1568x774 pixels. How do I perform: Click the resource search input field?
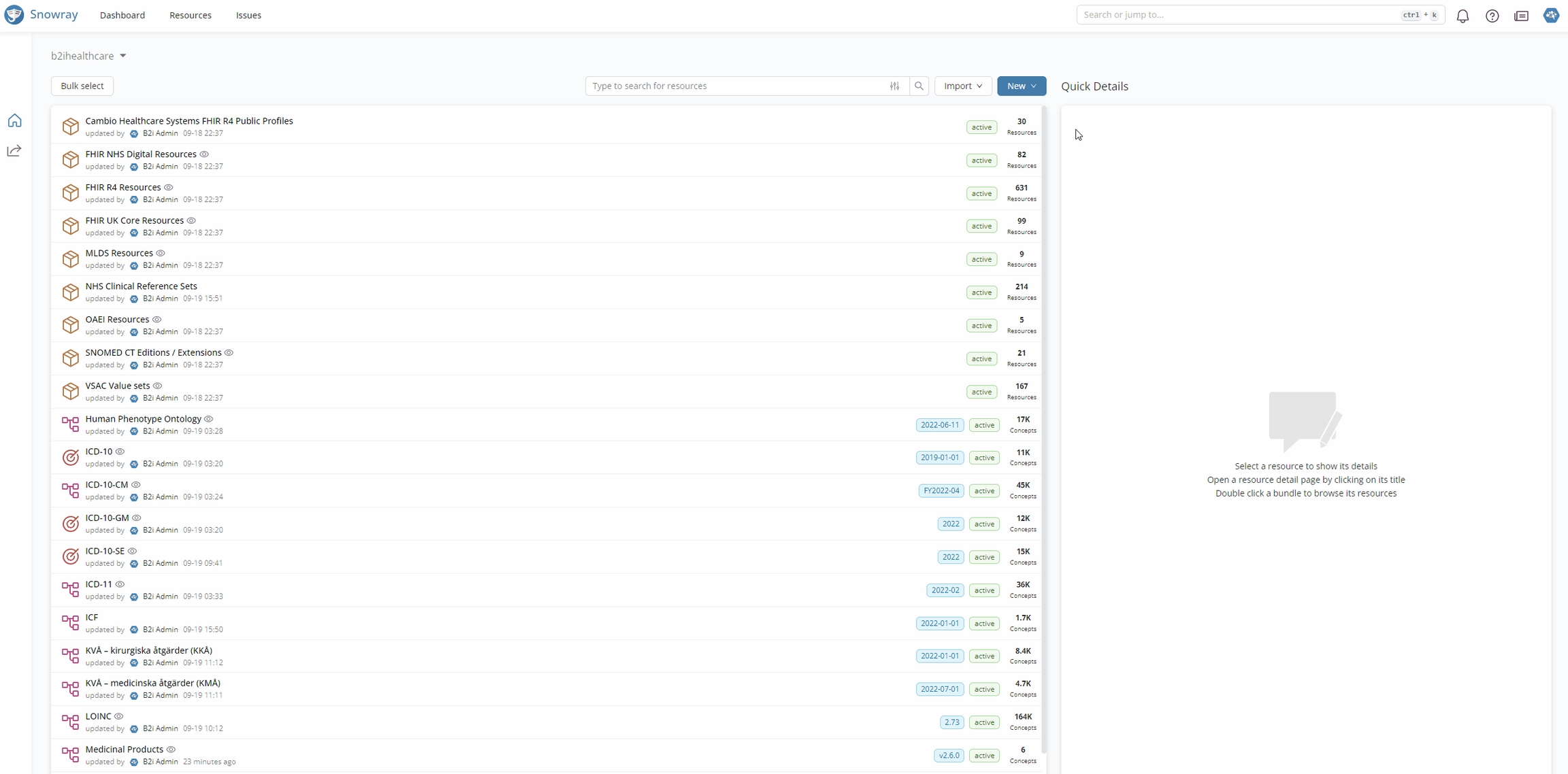[735, 86]
